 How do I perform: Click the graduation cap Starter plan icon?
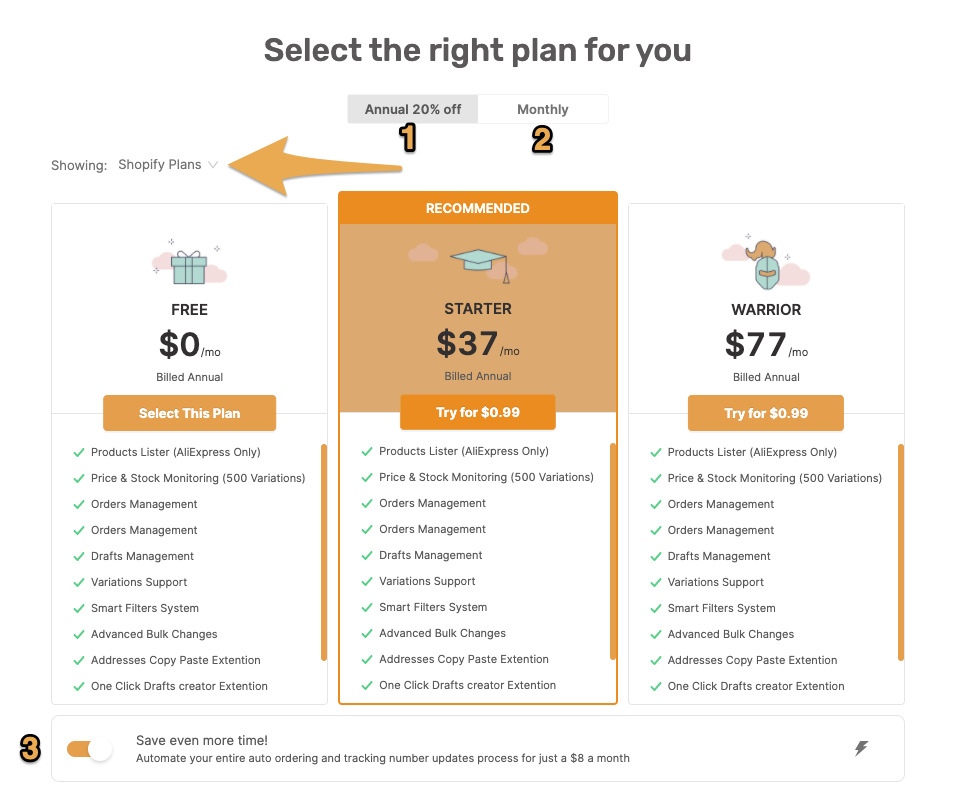tap(480, 265)
